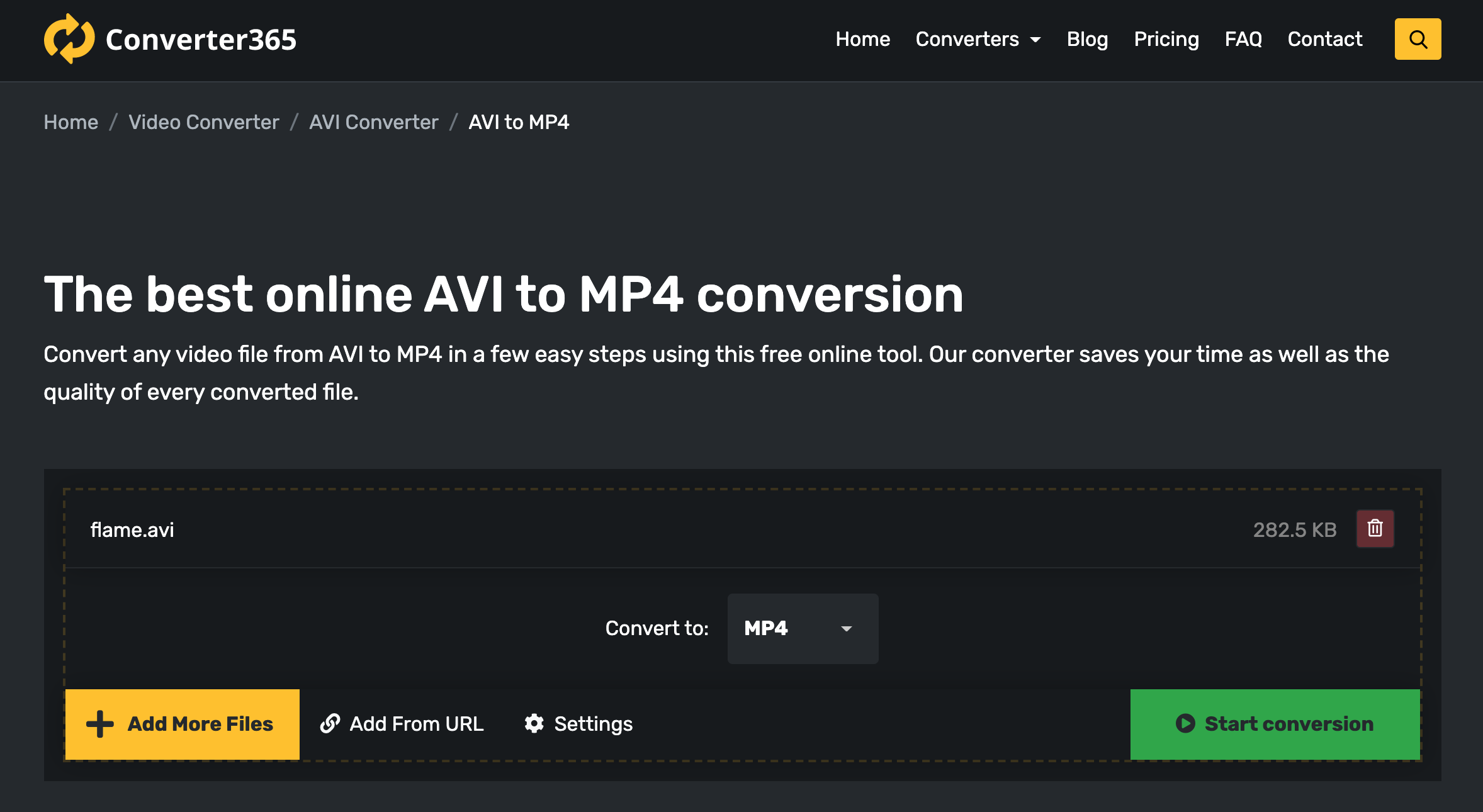Expand the Converters menu arrow
The image size is (1483, 812).
(1035, 40)
